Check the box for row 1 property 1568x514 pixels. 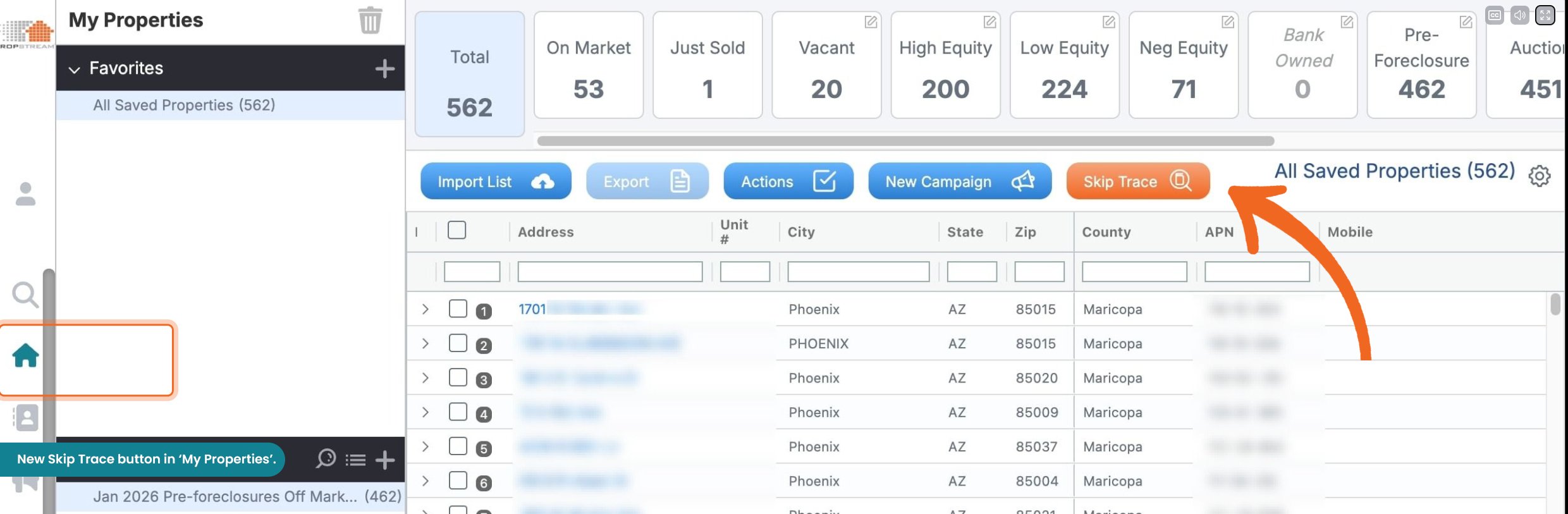point(458,309)
